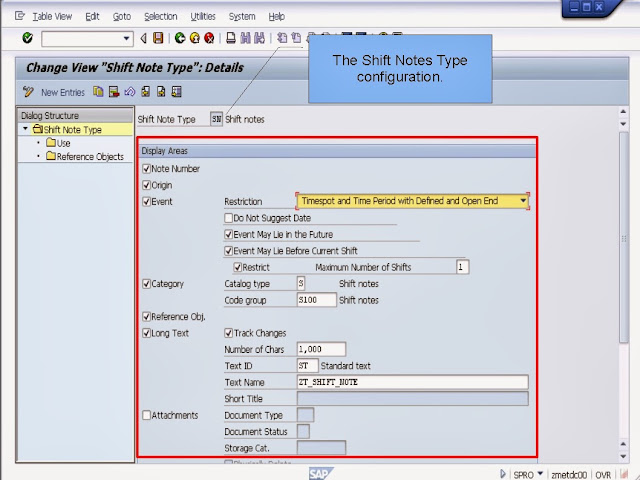This screenshot has height=480, width=640.
Task: Click the Text ID field ST
Action: coord(307,365)
